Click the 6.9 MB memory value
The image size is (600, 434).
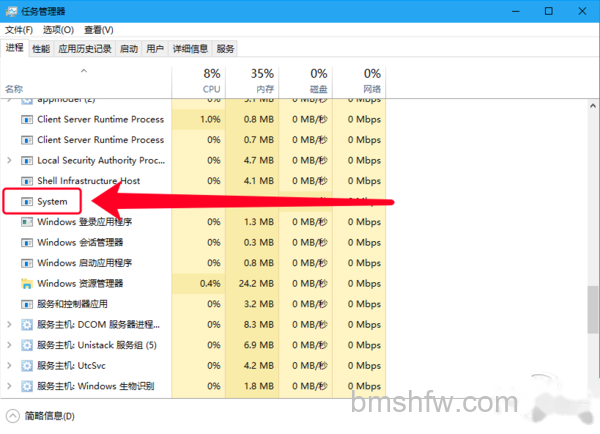coord(259,345)
